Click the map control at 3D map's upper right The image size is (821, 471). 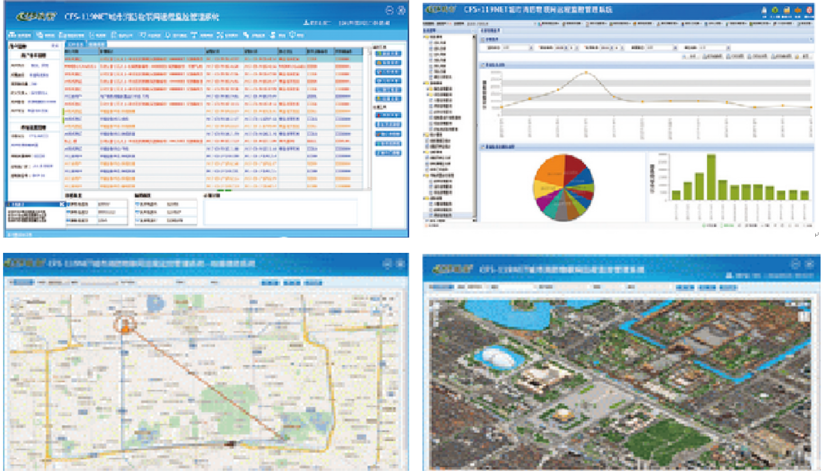[802, 316]
